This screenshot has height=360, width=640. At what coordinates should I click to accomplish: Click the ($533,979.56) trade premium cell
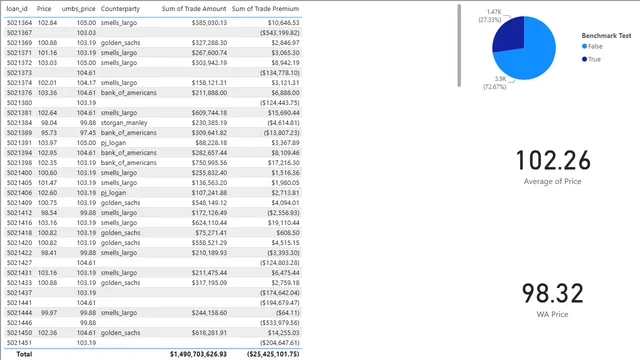tap(280, 322)
